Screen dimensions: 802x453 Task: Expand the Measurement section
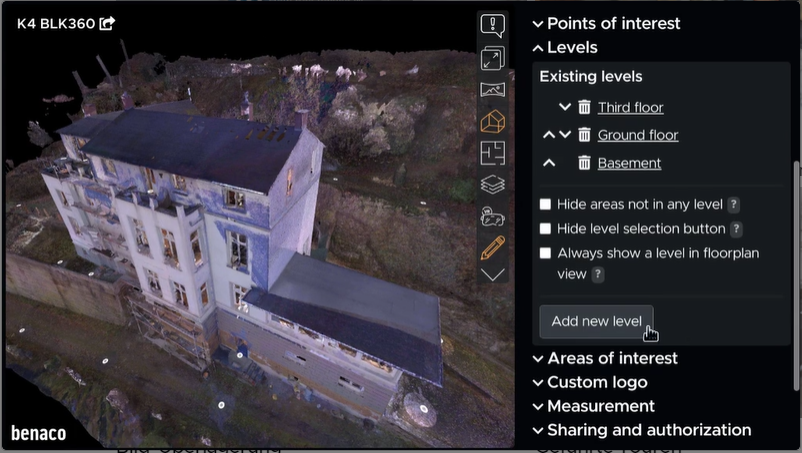(x=594, y=406)
